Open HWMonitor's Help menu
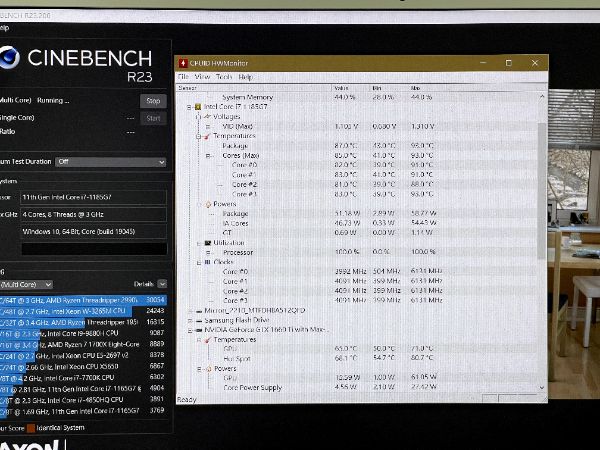600x450 pixels. [245, 77]
